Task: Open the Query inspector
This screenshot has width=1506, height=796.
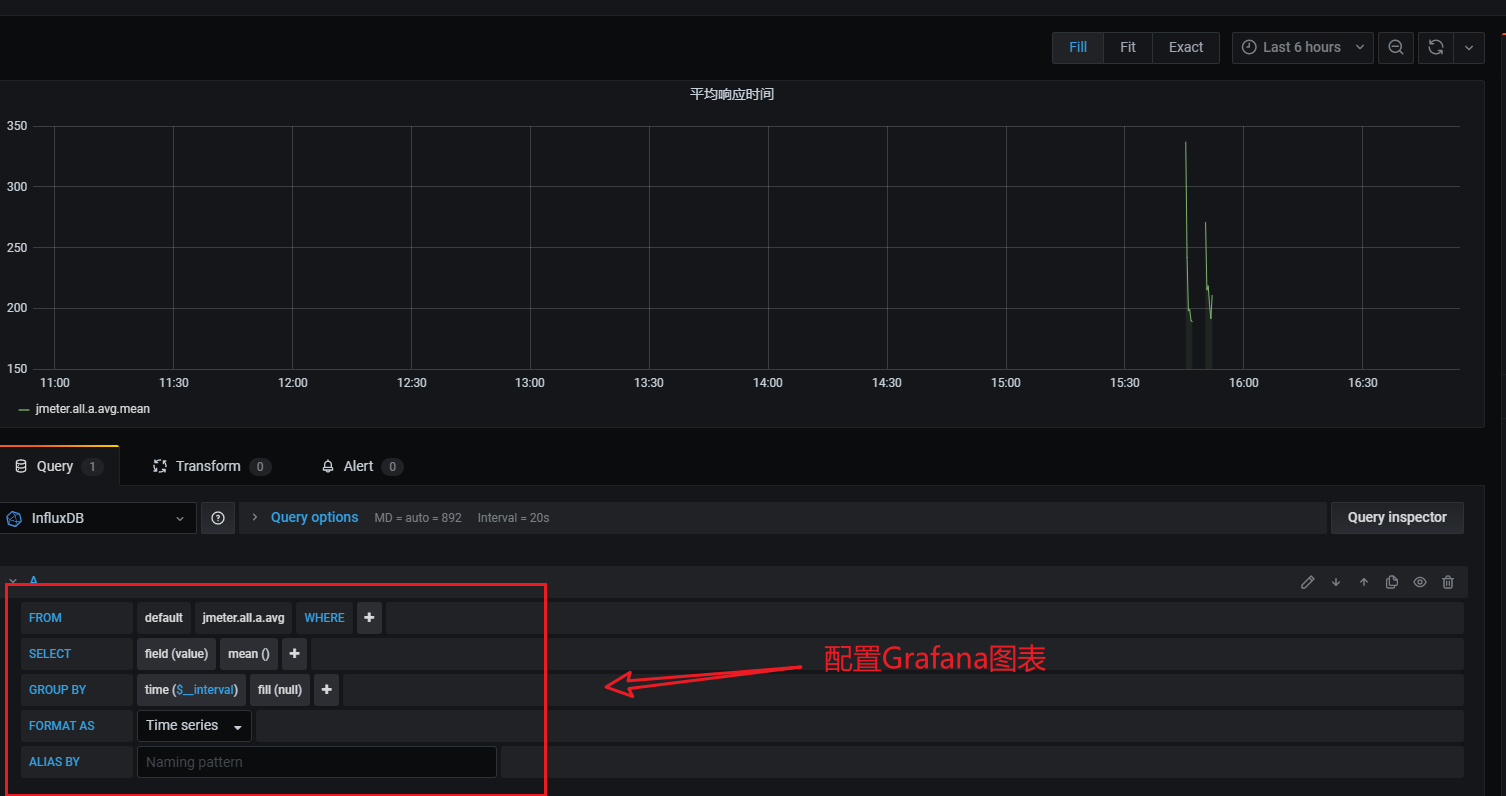Action: pos(1397,517)
